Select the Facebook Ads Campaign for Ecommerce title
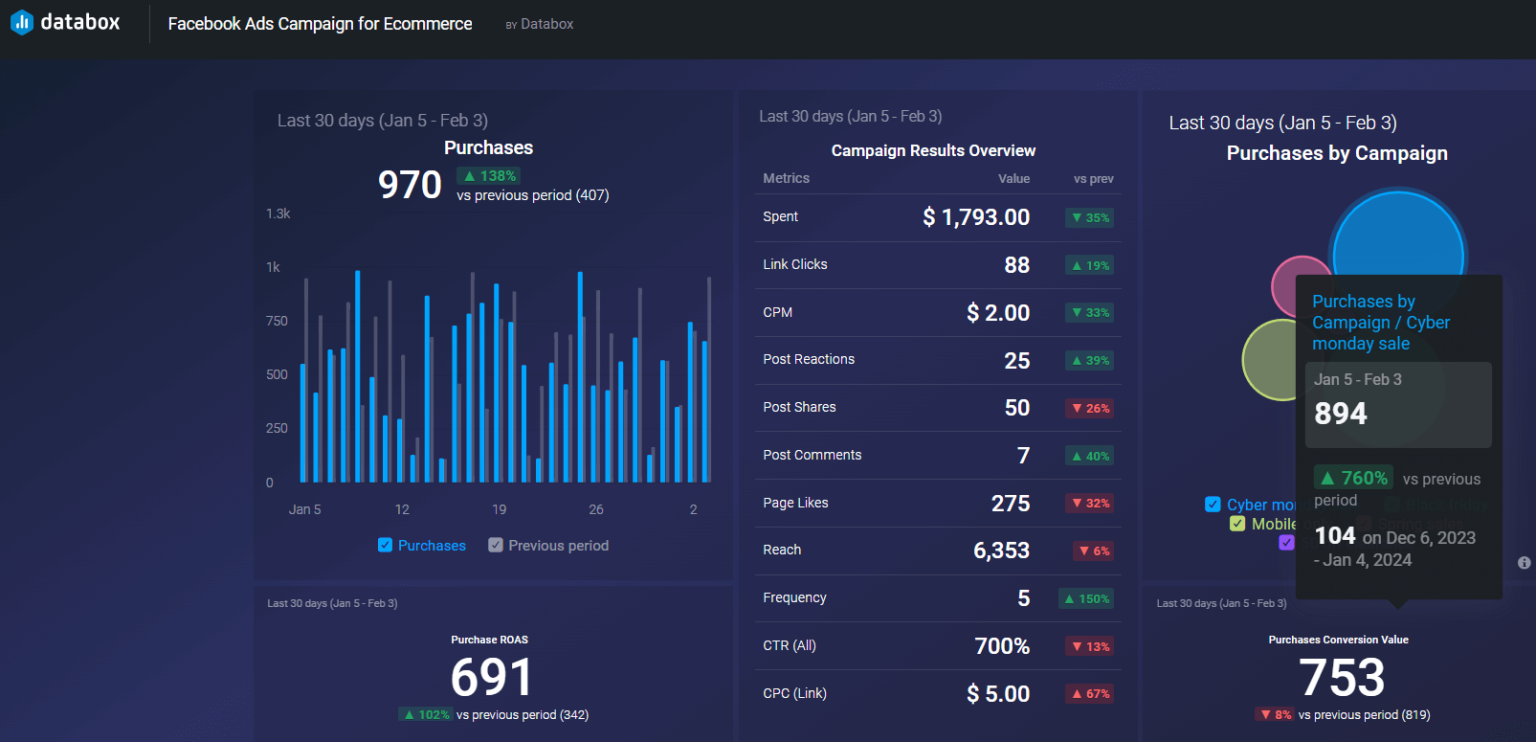The image size is (1536, 742). 320,23
